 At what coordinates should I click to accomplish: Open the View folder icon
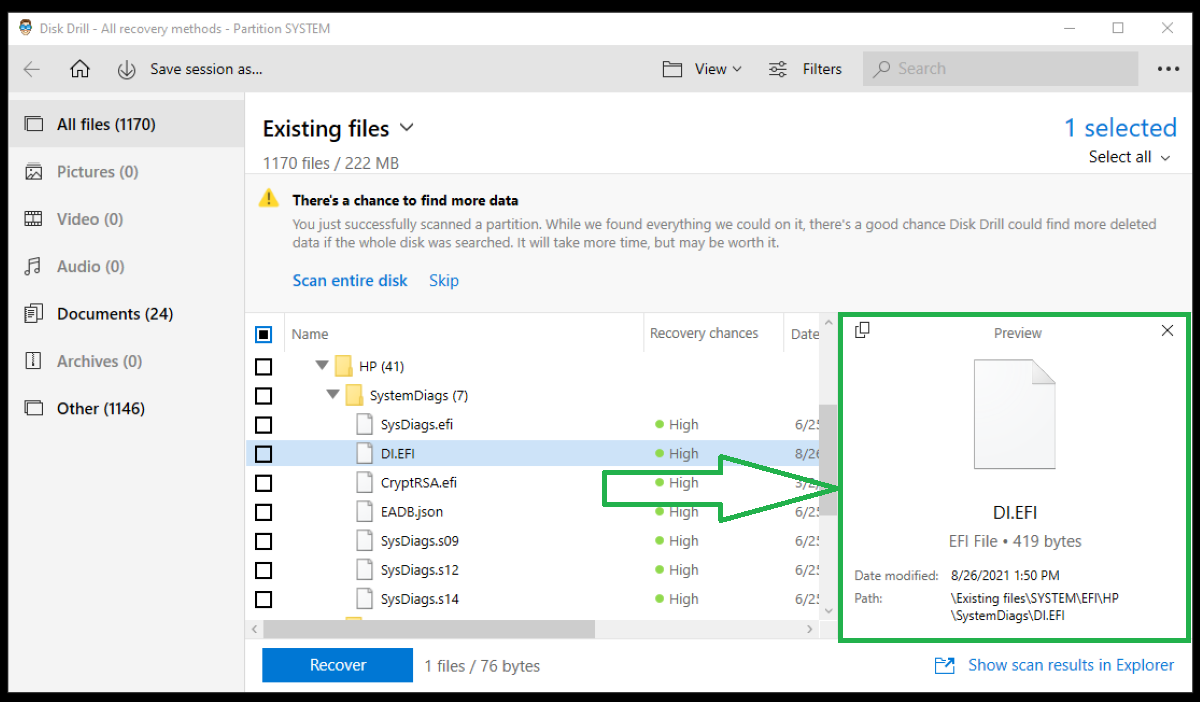(672, 69)
